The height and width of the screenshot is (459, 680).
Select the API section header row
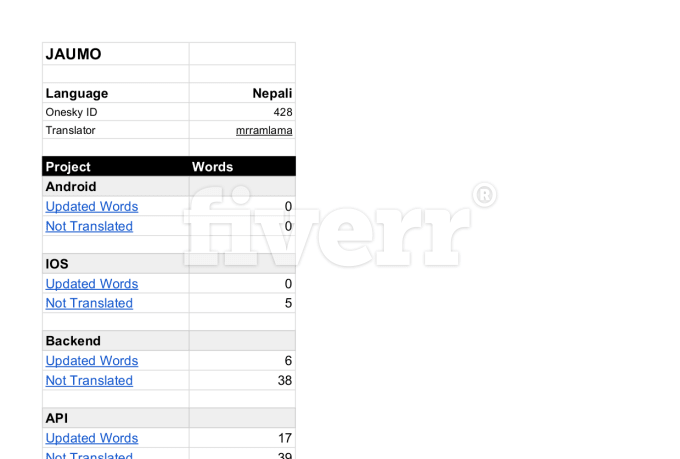click(169, 418)
